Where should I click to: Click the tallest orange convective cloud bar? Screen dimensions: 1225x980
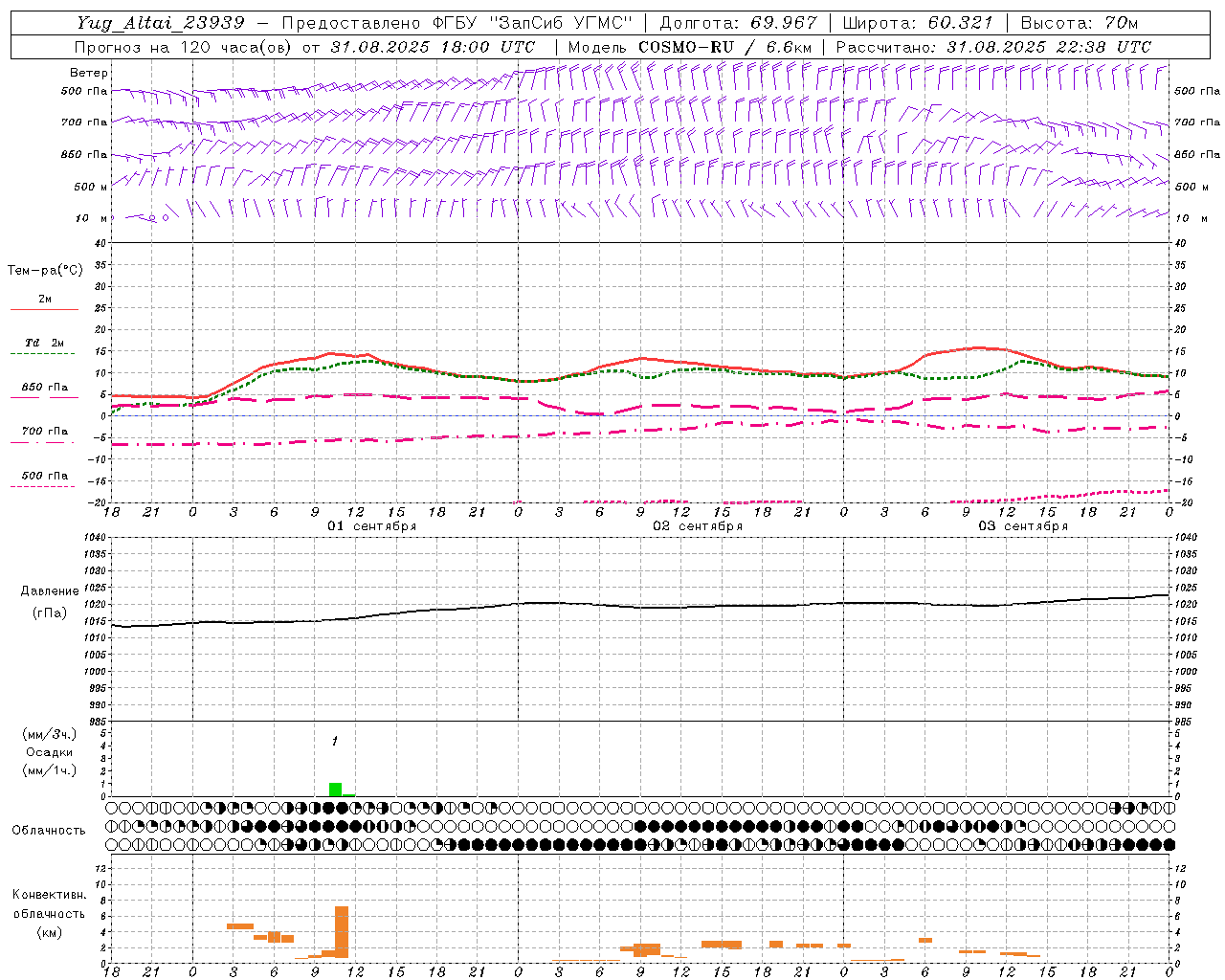[x=342, y=932]
